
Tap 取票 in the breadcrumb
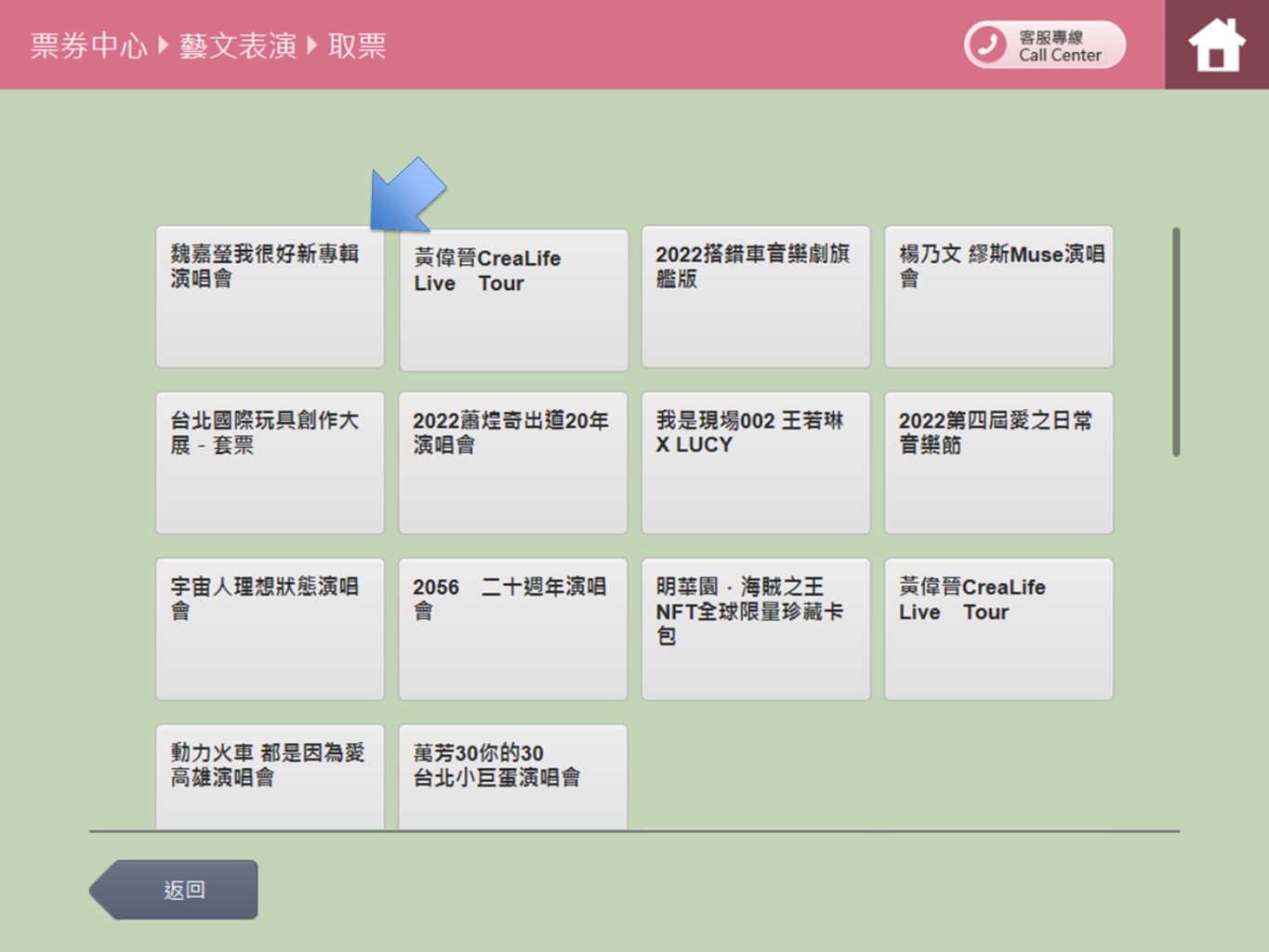357,46
